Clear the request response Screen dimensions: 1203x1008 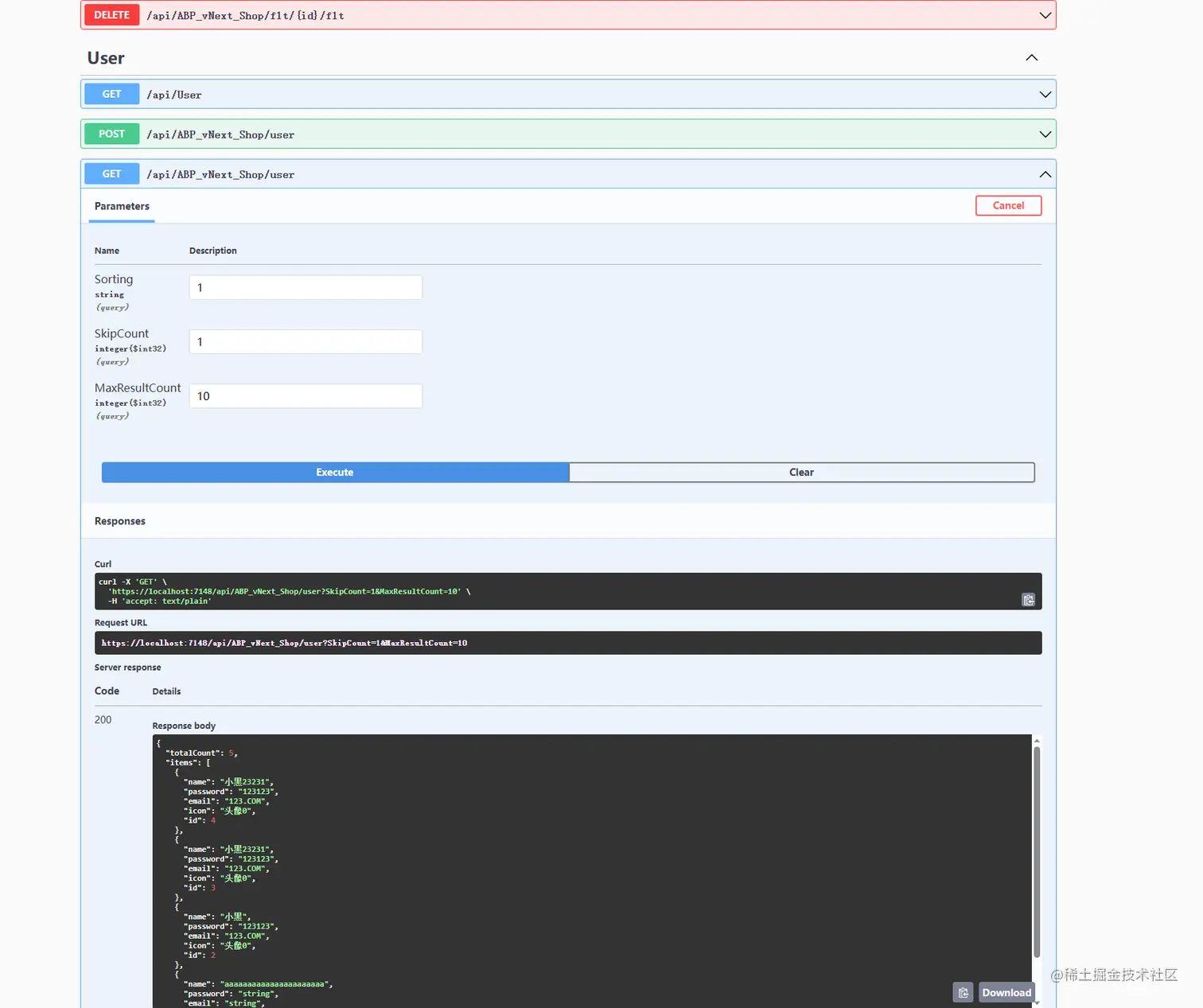click(802, 473)
